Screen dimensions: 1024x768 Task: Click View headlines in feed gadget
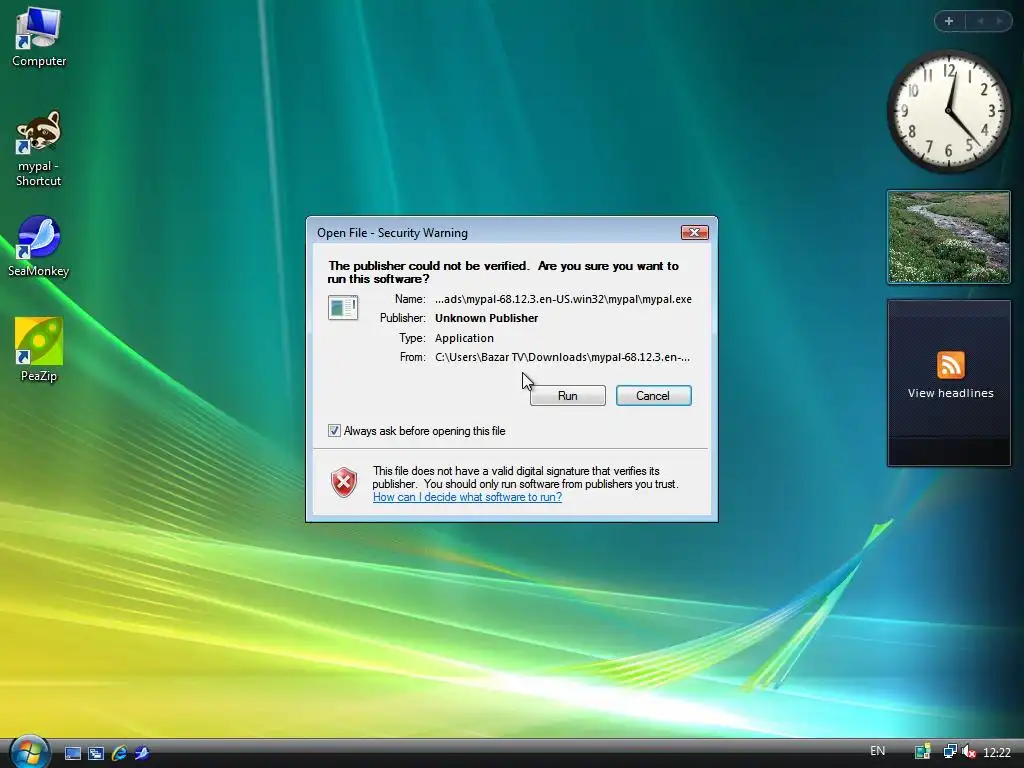tap(950, 393)
